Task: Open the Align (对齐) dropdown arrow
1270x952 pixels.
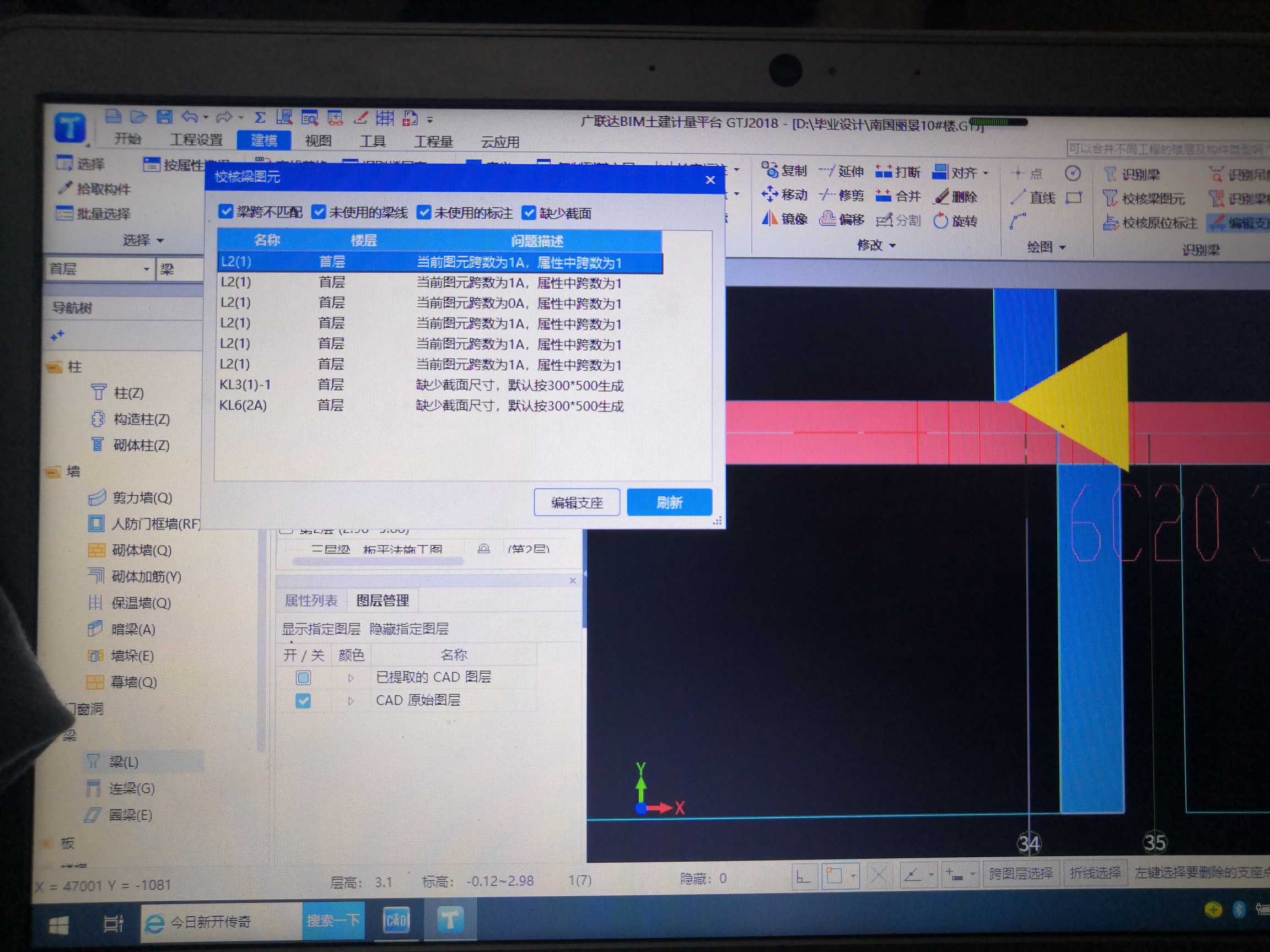Action: pyautogui.click(x=986, y=173)
